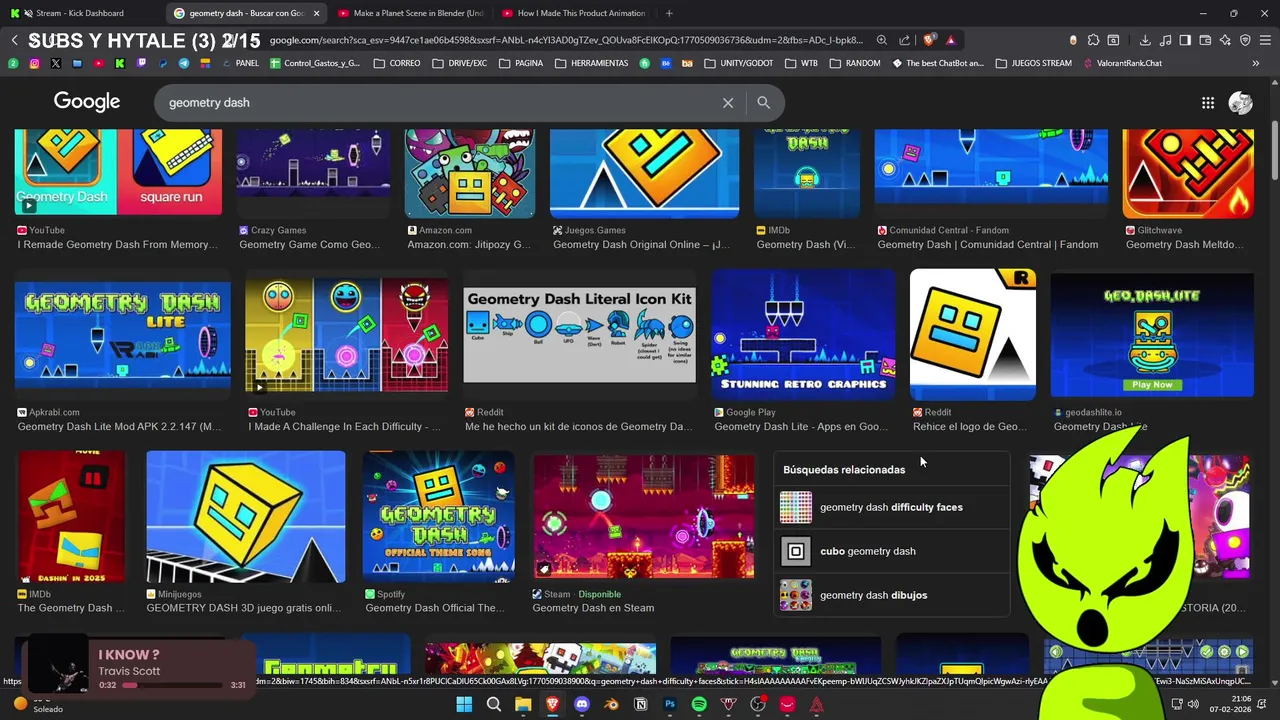1280x720 pixels.
Task: Select related search cubo geometry dash
Action: coord(891,551)
